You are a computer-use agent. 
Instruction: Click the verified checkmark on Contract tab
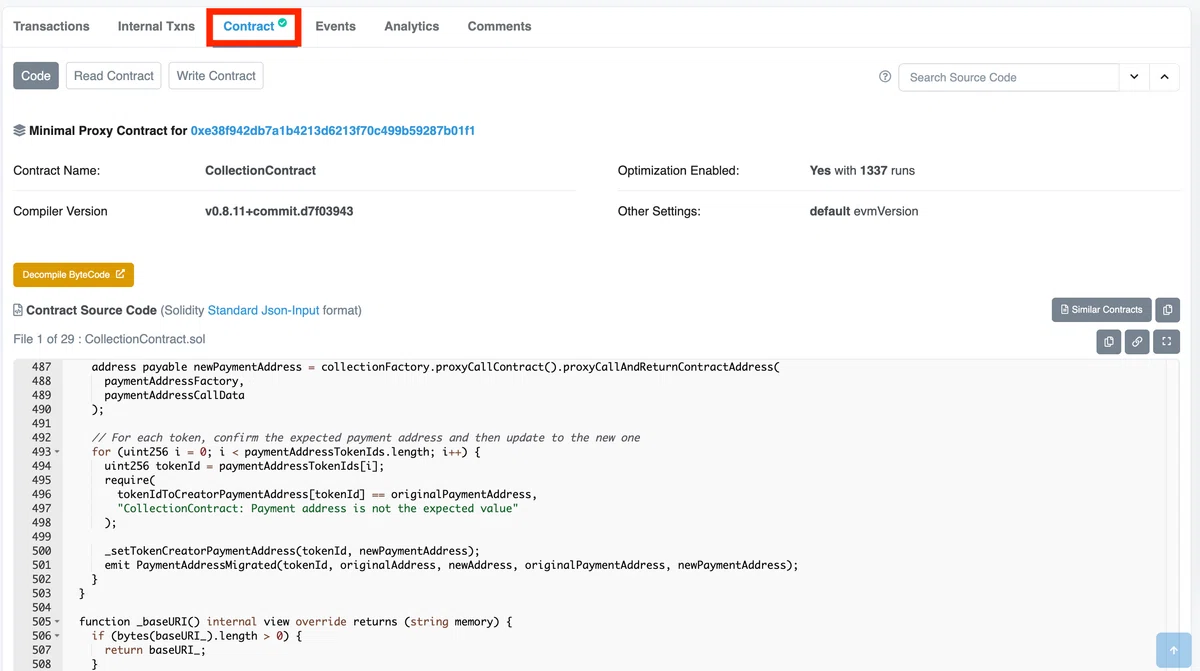(283, 22)
